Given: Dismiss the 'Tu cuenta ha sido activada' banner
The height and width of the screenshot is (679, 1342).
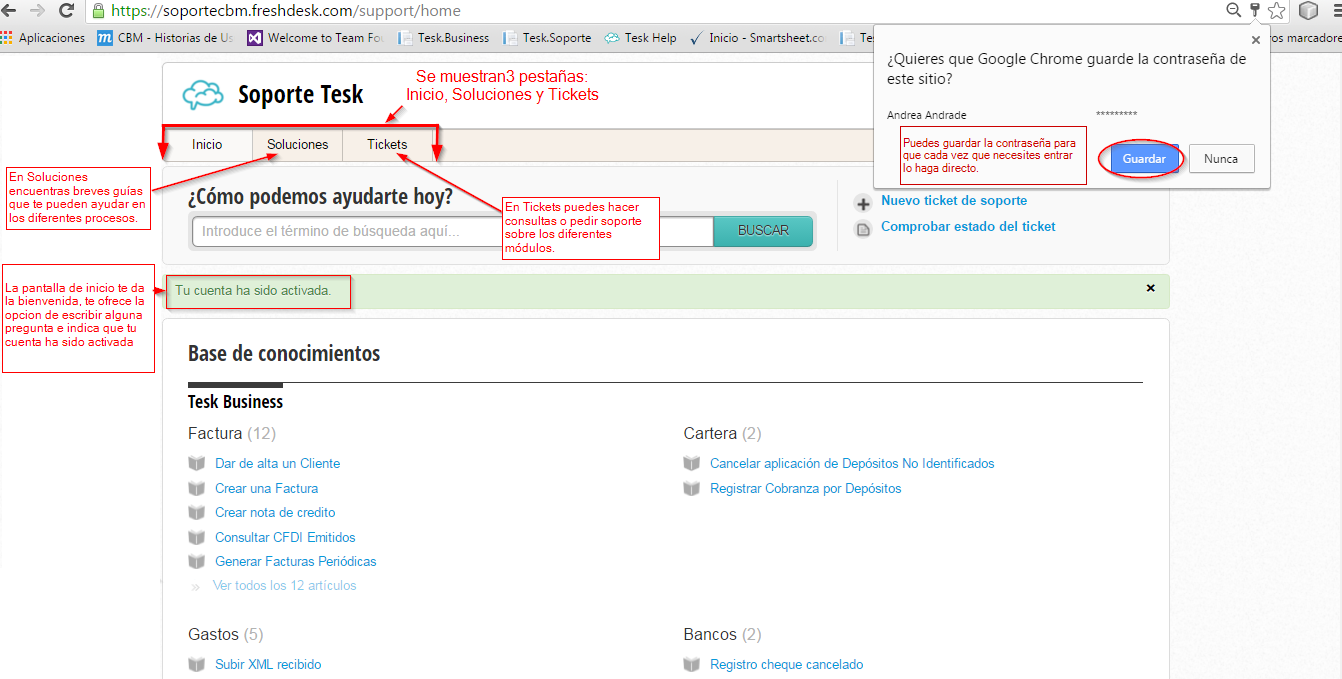Looking at the screenshot, I should pos(1150,288).
